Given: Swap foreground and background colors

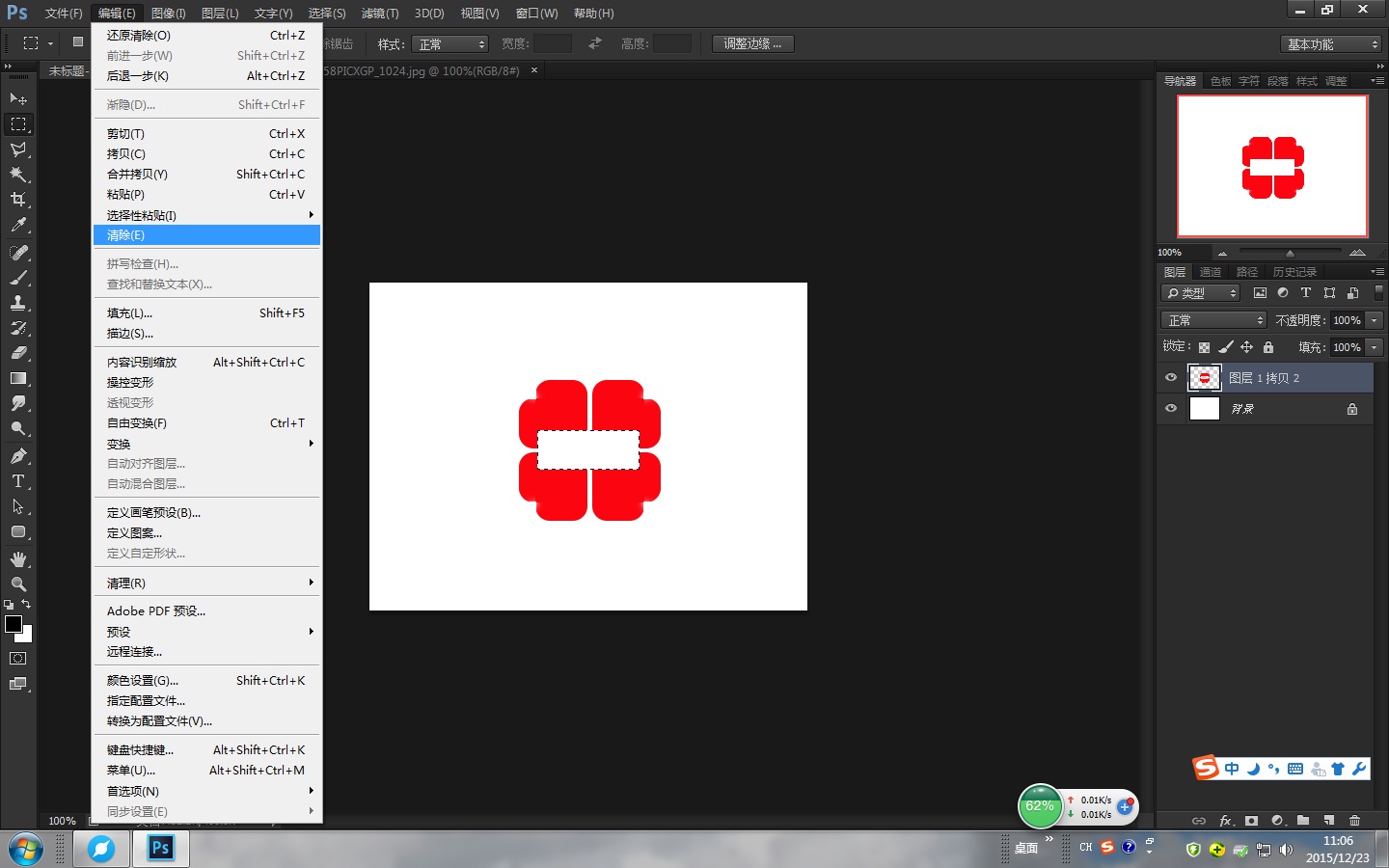Looking at the screenshot, I should 26,605.
